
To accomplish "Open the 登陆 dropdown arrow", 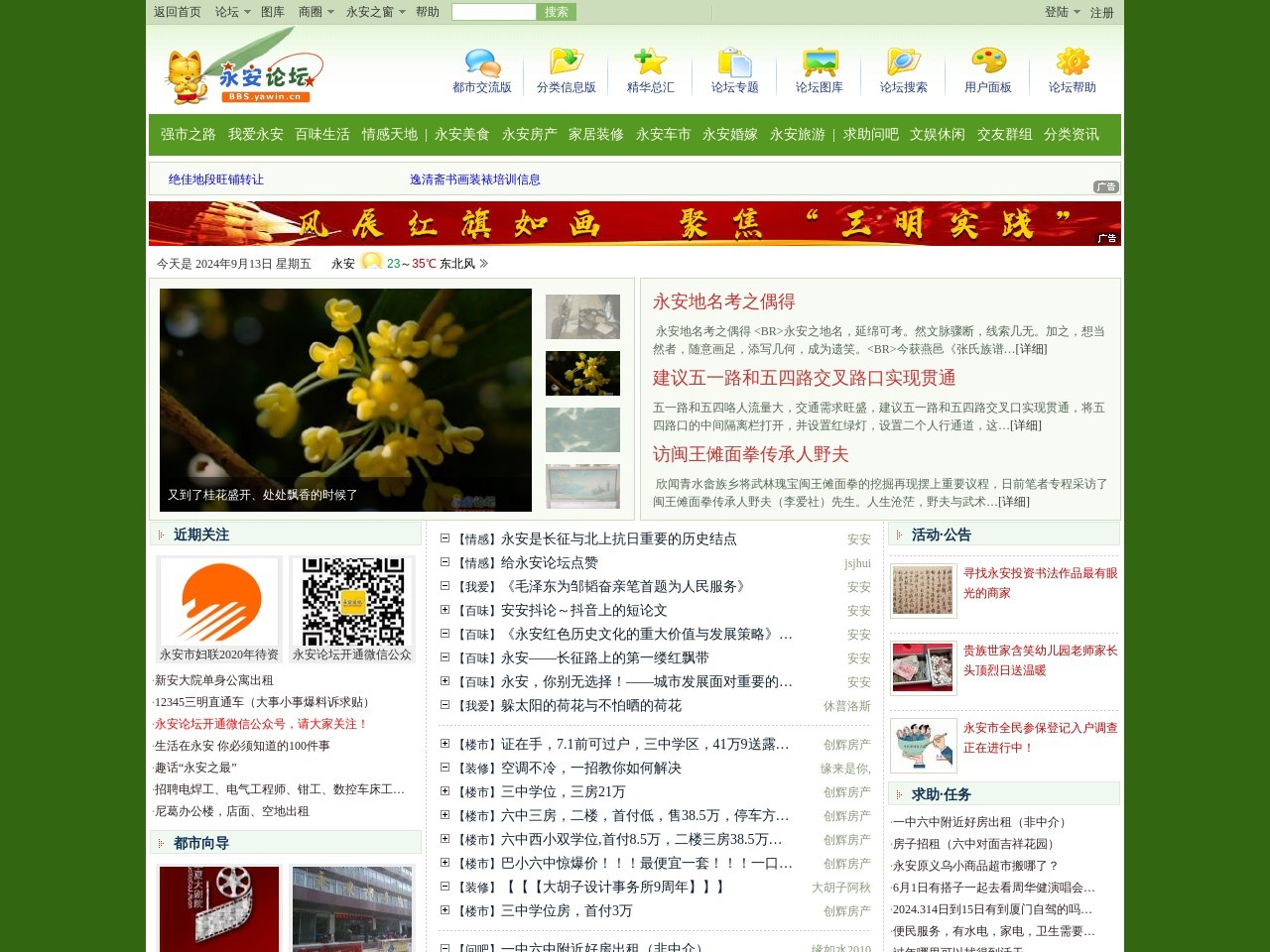I will (1077, 12).
